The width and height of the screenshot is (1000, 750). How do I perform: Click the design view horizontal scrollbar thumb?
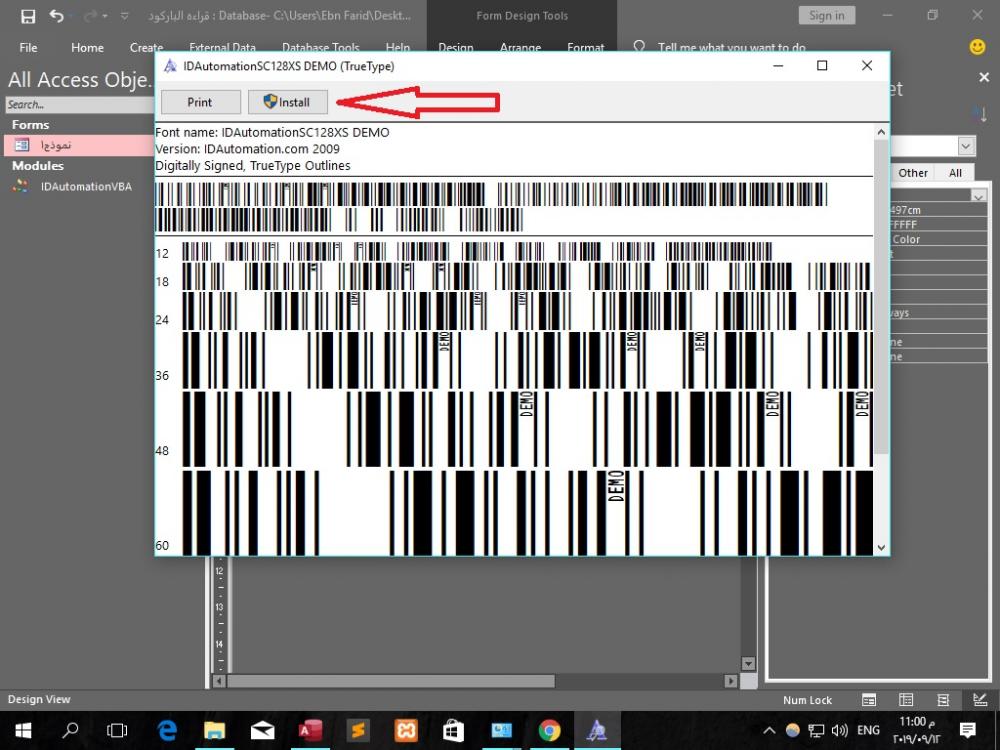pyautogui.click(x=391, y=681)
